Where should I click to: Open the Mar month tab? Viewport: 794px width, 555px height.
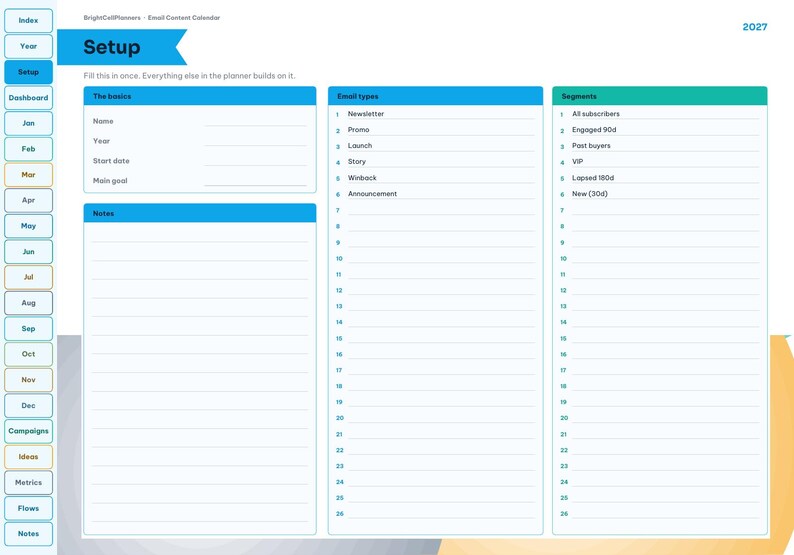(x=28, y=175)
